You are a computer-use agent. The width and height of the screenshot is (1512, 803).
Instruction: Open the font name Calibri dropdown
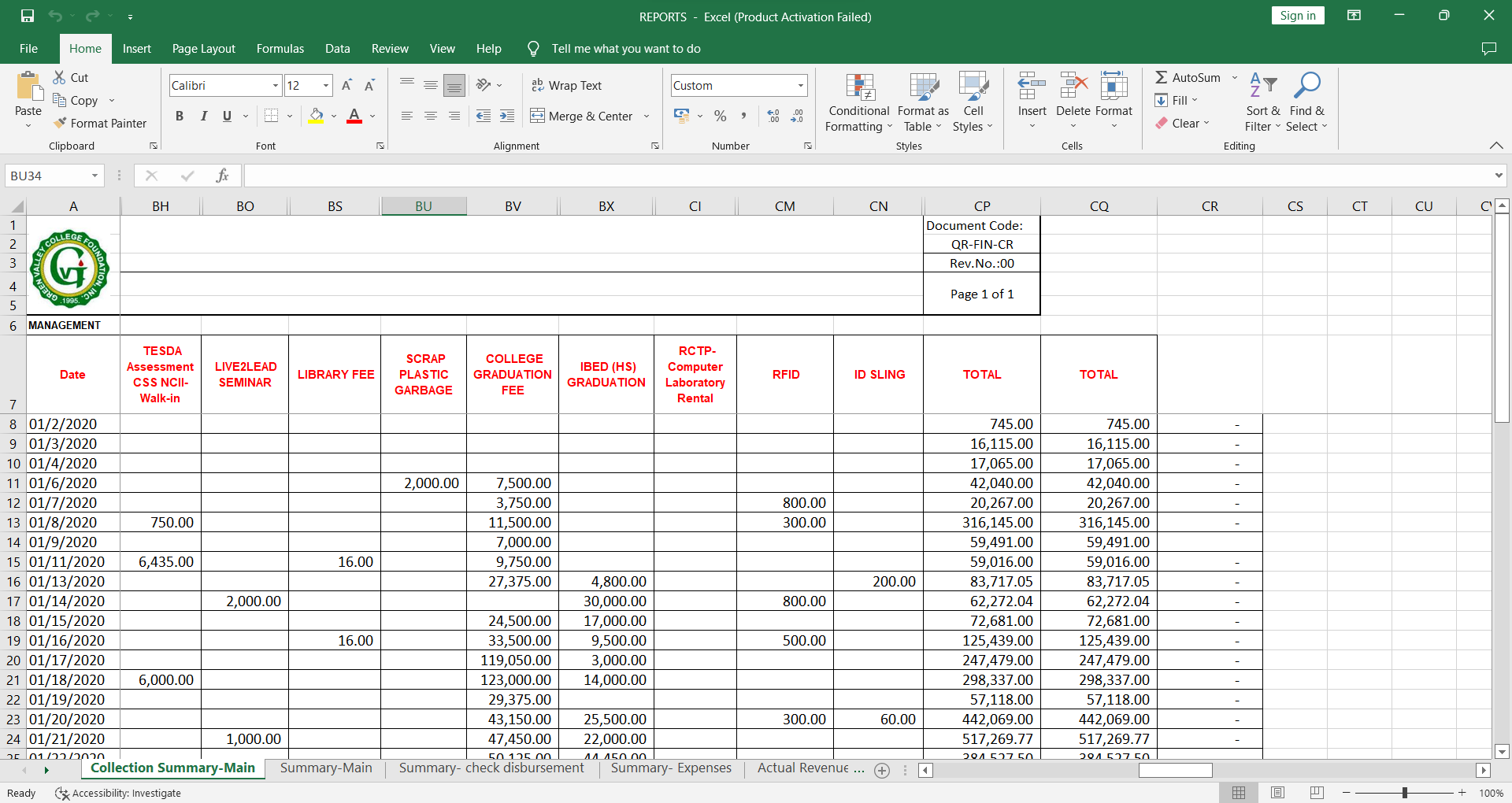pos(276,85)
